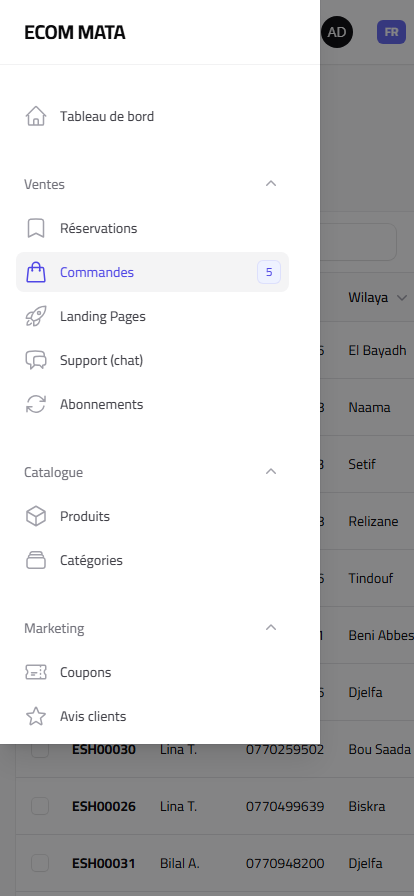Open the Wilaya column dropdown arrow
Screen dimensions: 414x896
pos(401,298)
